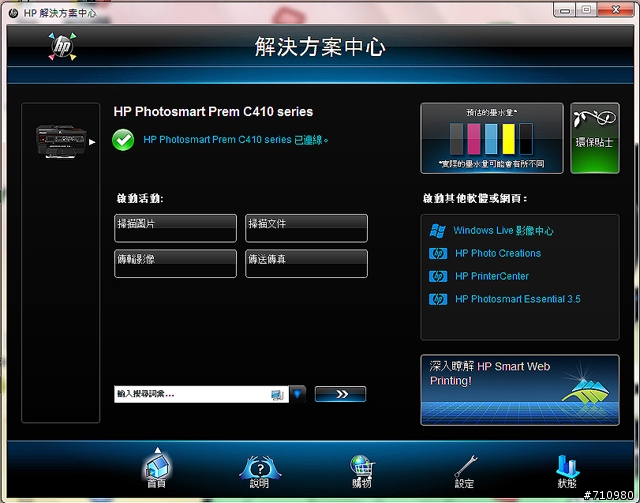The height and width of the screenshot is (503, 640).
Task: Click the HP icon beside HP Photosmart Essential
Action: pos(438,299)
